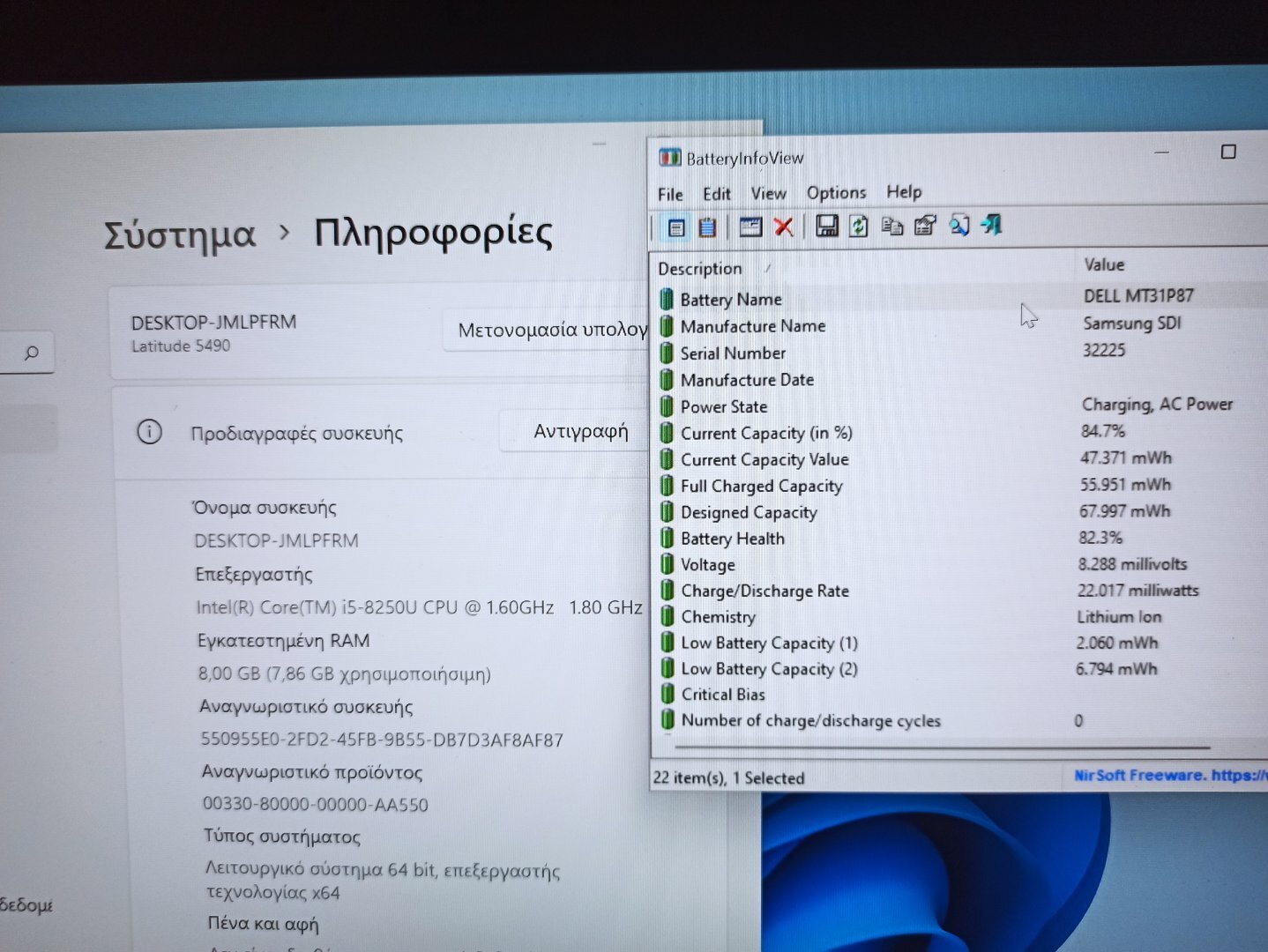Click the horizontal scrollbar in BatteryInfoView list
Image resolution: width=1268 pixels, height=952 pixels.
coord(944,747)
